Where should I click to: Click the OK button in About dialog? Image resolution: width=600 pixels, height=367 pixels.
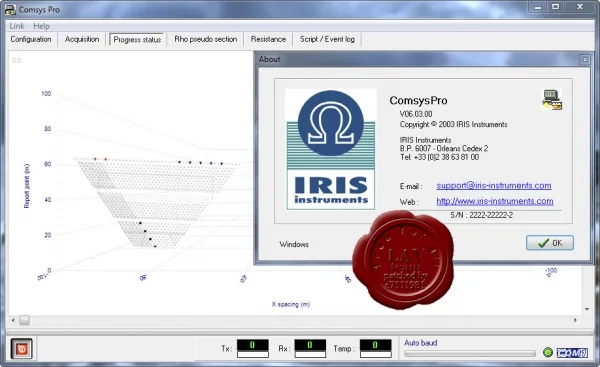click(x=550, y=243)
